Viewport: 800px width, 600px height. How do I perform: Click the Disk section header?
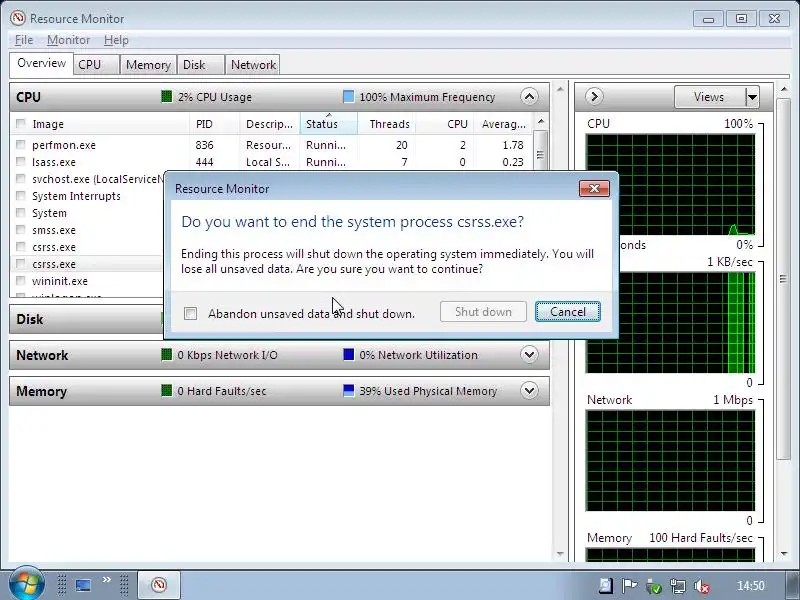[x=86, y=319]
